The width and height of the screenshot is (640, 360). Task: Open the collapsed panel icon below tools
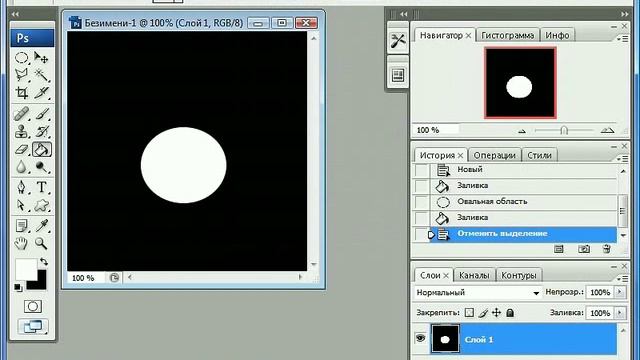pyautogui.click(x=398, y=76)
